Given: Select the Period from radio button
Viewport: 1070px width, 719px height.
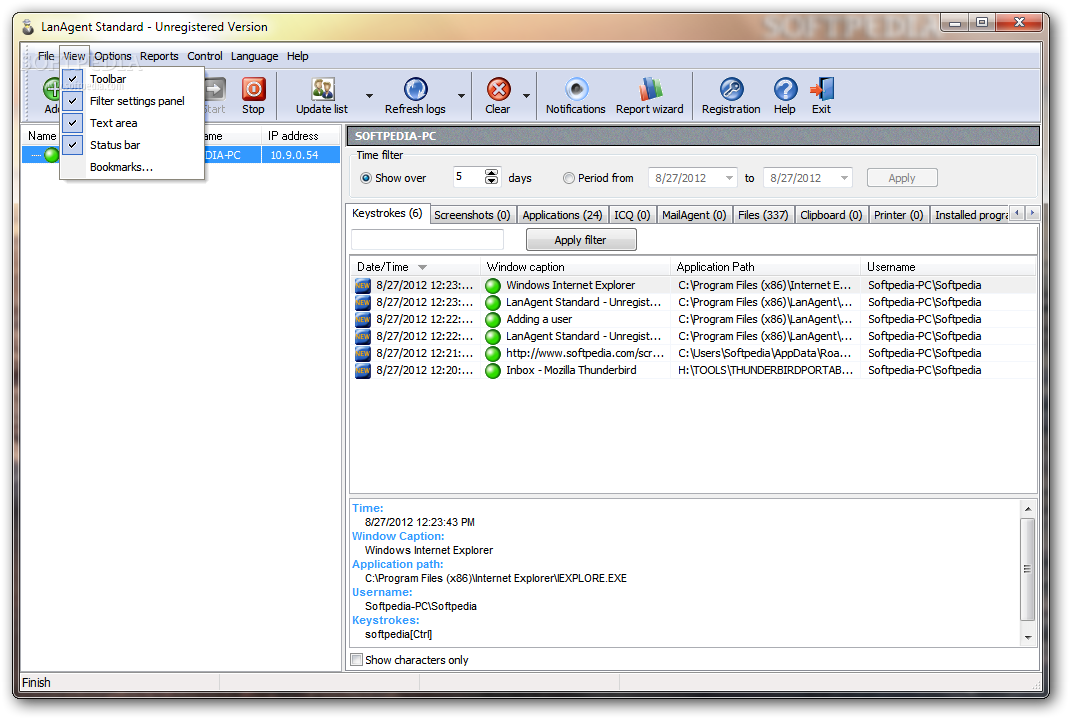Looking at the screenshot, I should tap(568, 178).
